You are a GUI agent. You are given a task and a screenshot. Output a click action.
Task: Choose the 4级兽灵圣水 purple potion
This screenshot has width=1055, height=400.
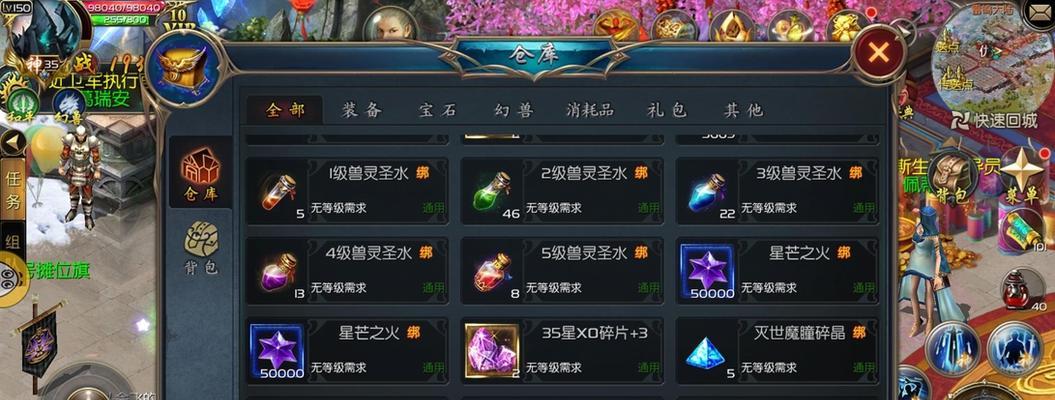coord(347,271)
